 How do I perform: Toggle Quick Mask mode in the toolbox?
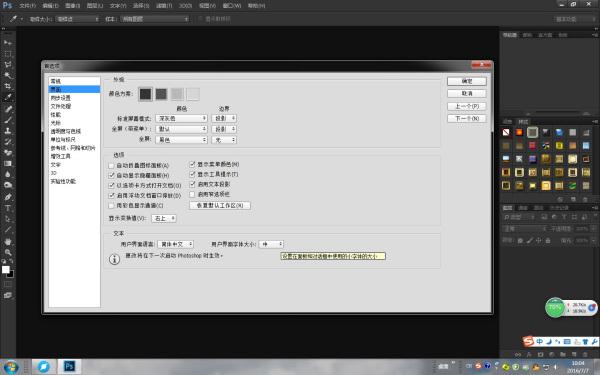8,284
